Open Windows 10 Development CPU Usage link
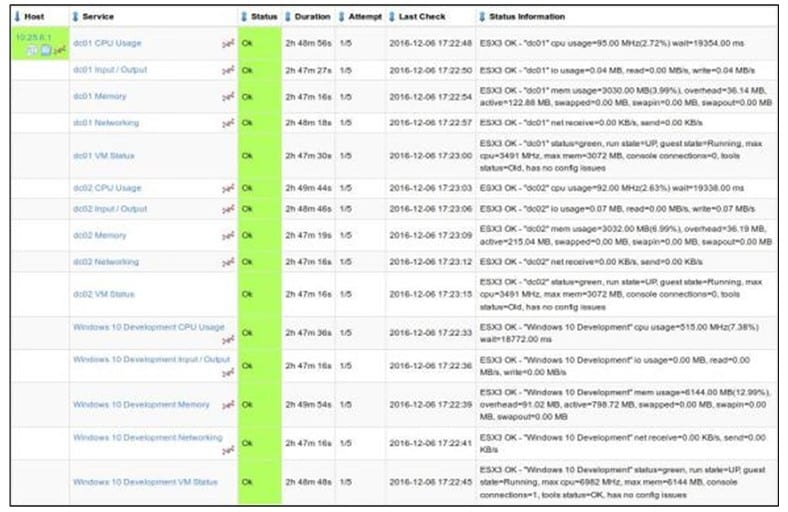The width and height of the screenshot is (788, 512). [149, 327]
